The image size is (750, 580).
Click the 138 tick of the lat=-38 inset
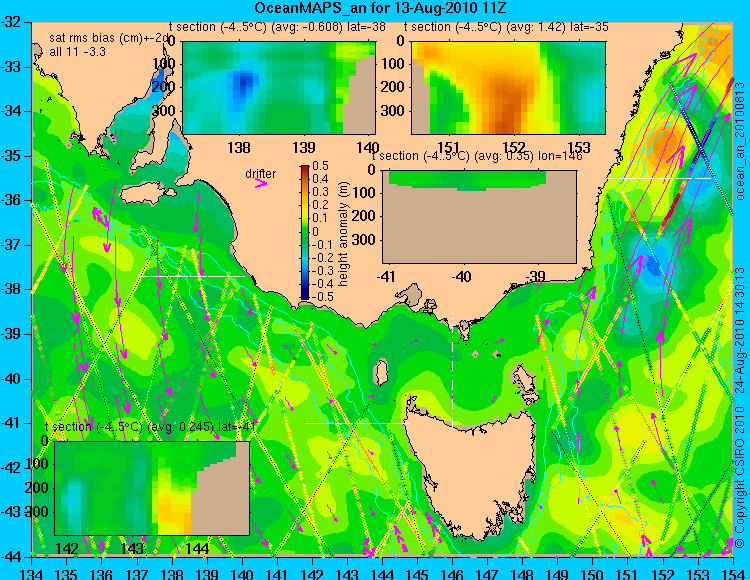click(x=239, y=147)
